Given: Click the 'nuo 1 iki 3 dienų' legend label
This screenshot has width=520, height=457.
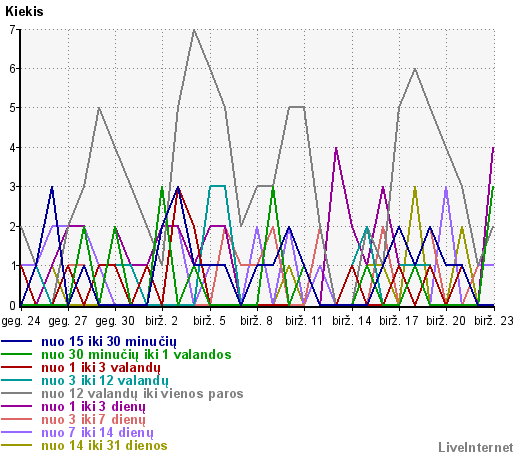Looking at the screenshot, I should (93, 406).
